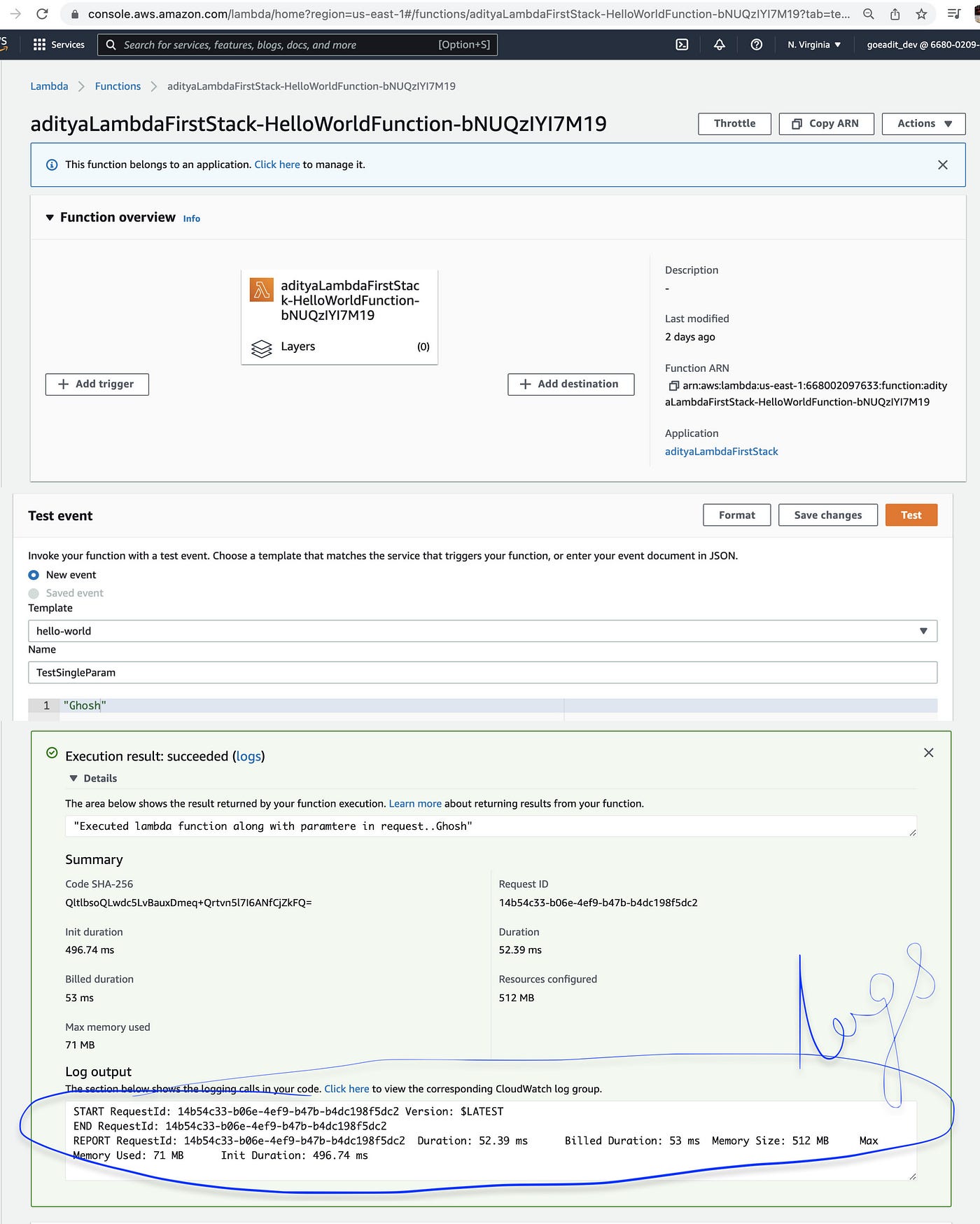This screenshot has width=980, height=1224.
Task: Click Add destination button
Action: (570, 384)
